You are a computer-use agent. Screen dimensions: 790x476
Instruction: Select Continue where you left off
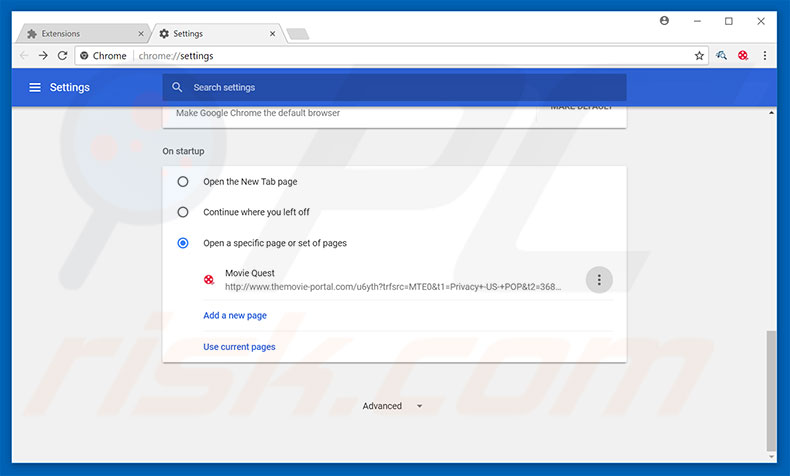point(183,212)
